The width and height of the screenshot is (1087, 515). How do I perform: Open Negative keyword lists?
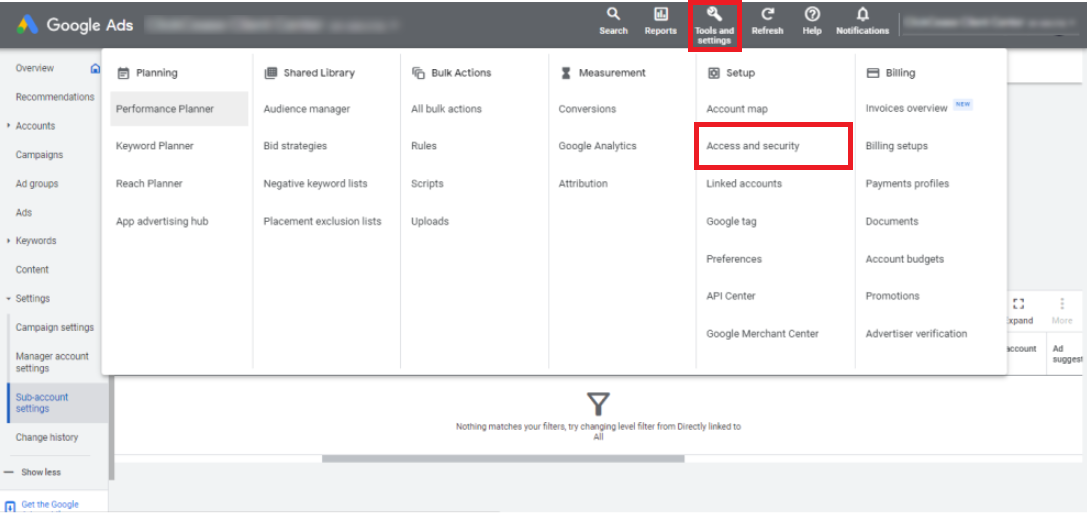[315, 184]
